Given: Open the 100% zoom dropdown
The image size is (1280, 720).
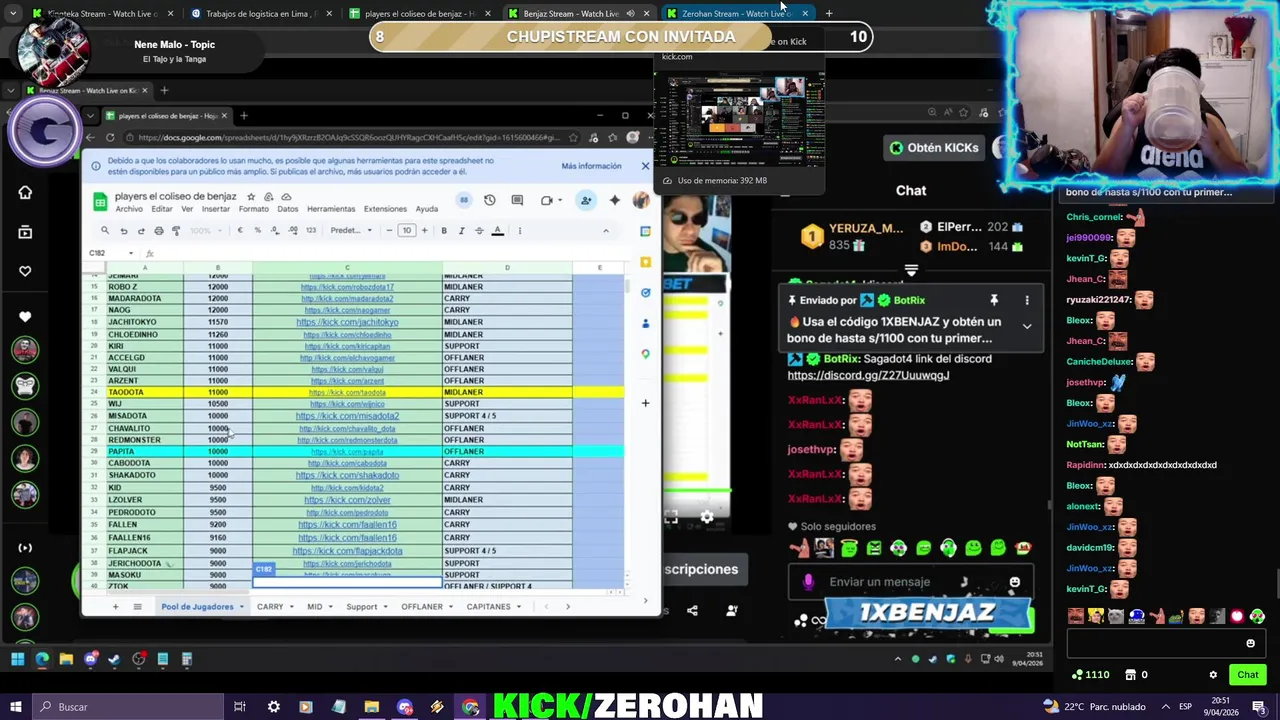Looking at the screenshot, I should coord(205,231).
